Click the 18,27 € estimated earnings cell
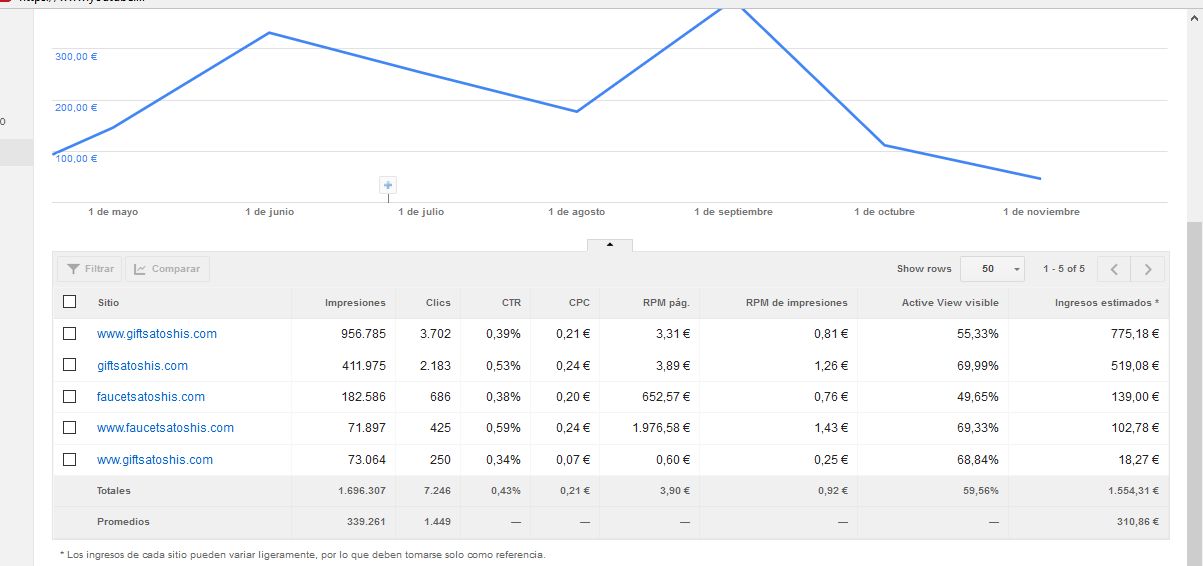This screenshot has height=566, width=1203. pos(1138,460)
